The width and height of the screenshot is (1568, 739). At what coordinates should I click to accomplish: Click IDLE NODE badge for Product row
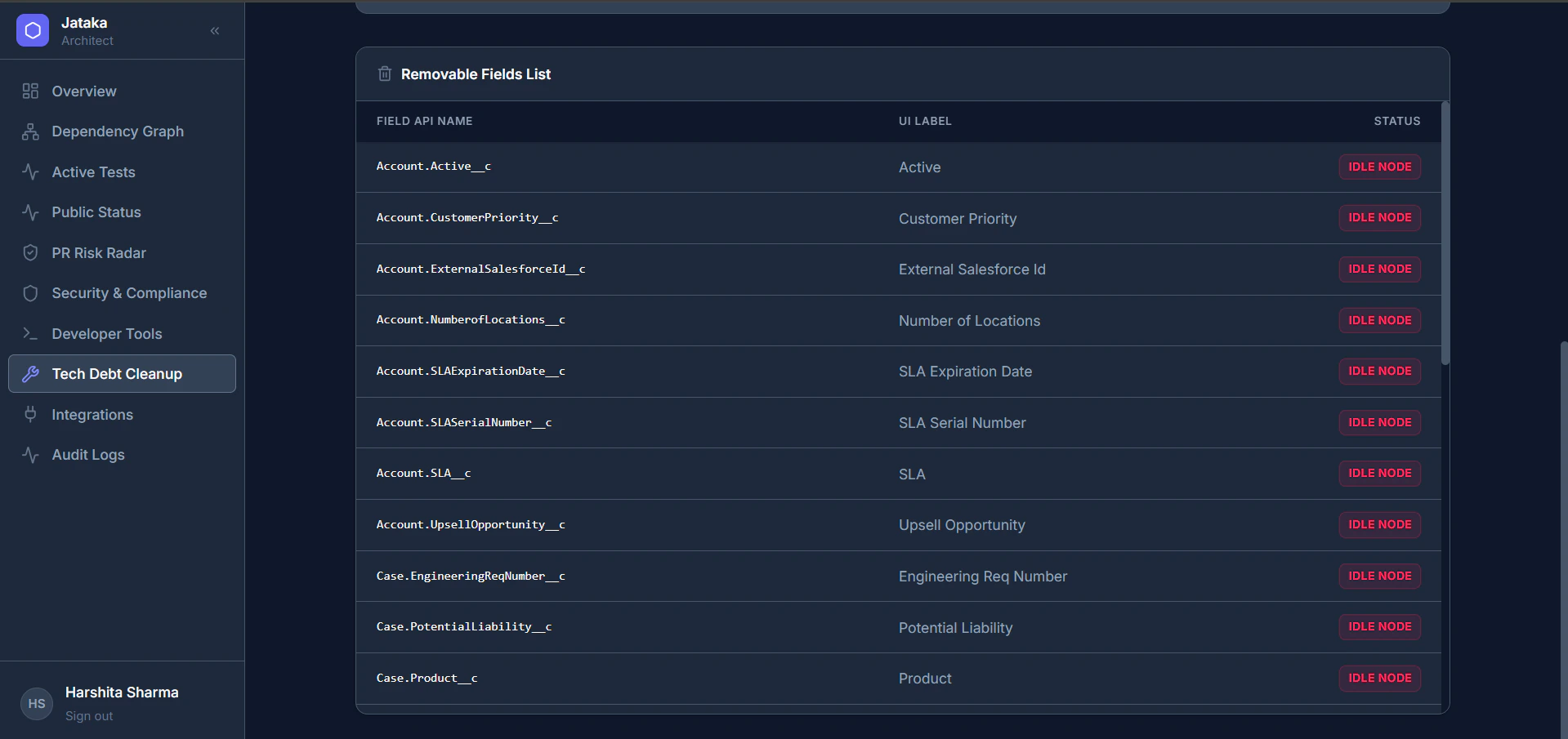pyautogui.click(x=1379, y=679)
